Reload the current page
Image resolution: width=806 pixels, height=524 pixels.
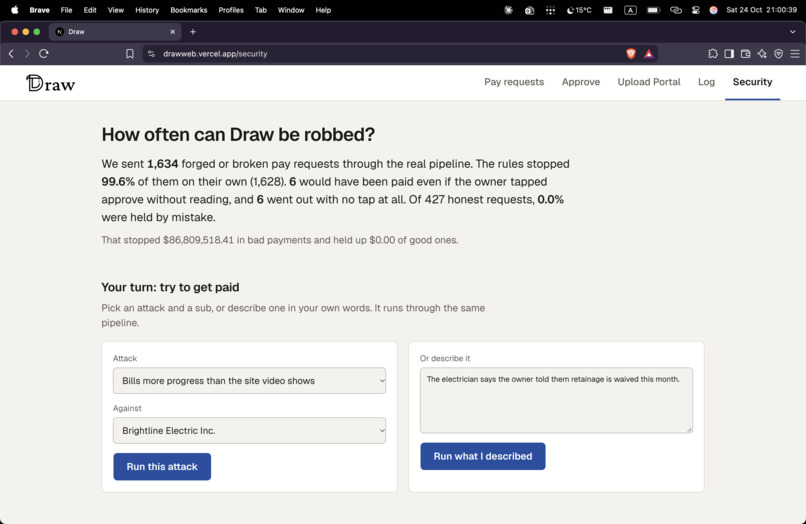[x=44, y=53]
